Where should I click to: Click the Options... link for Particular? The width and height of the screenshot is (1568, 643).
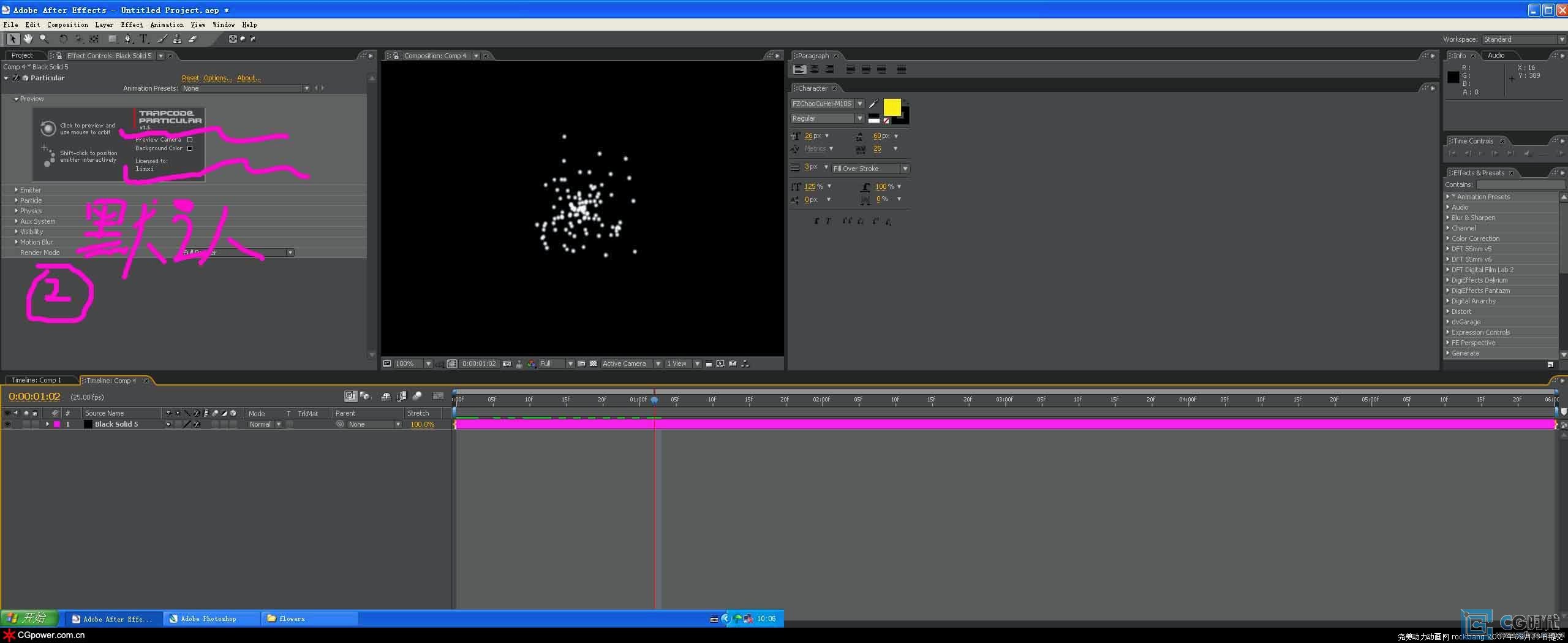[x=217, y=78]
